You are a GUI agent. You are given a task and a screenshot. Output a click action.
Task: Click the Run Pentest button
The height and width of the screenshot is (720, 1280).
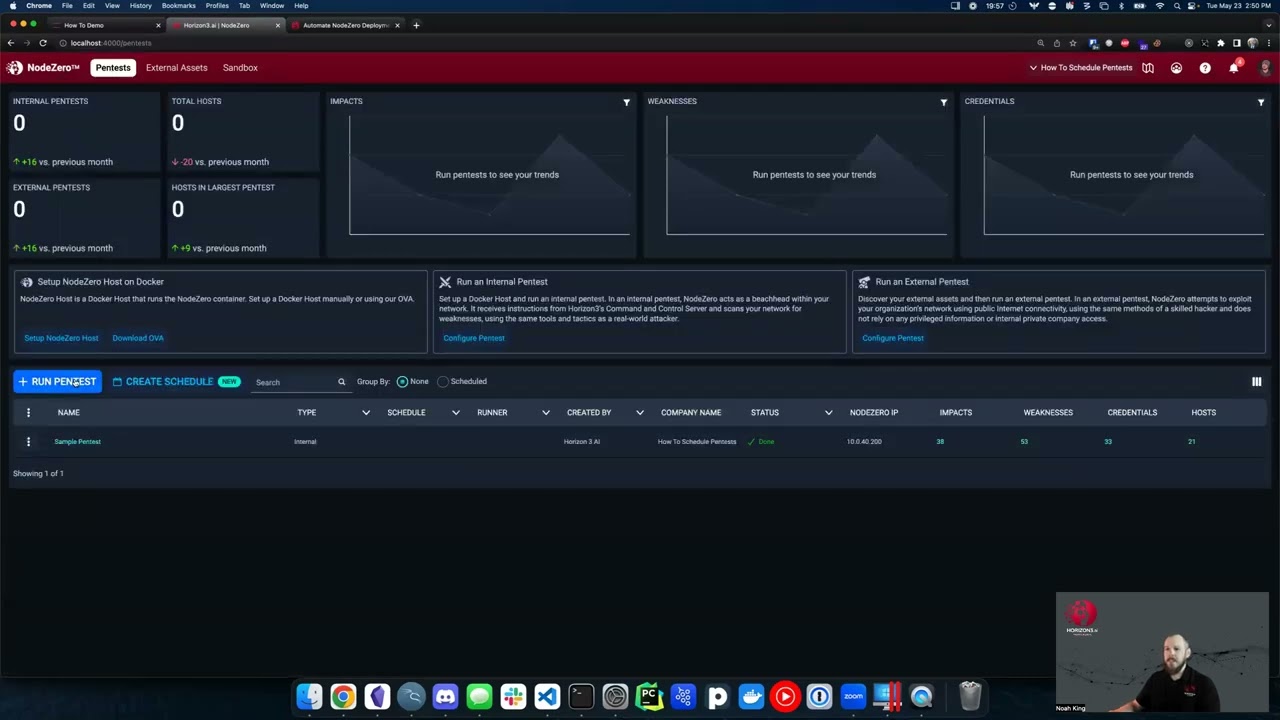(57, 381)
